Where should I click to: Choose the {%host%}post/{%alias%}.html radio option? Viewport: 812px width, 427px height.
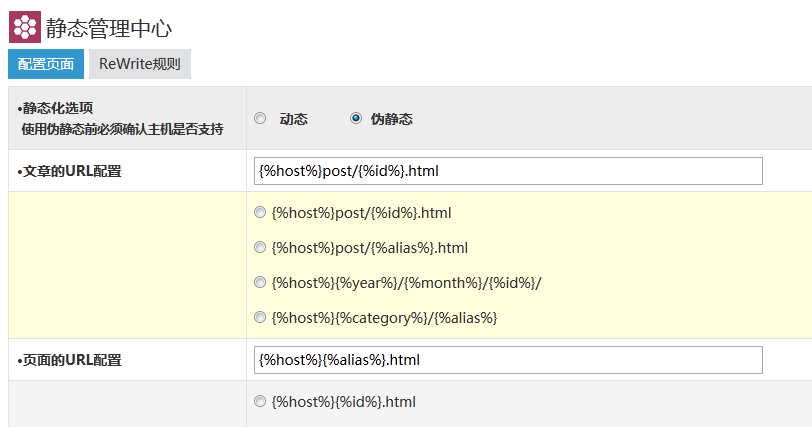(261, 247)
